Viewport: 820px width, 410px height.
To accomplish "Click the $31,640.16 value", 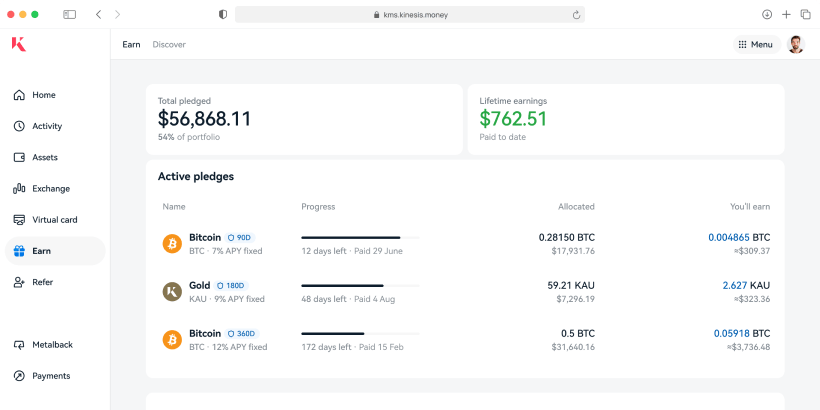I will point(573,347).
